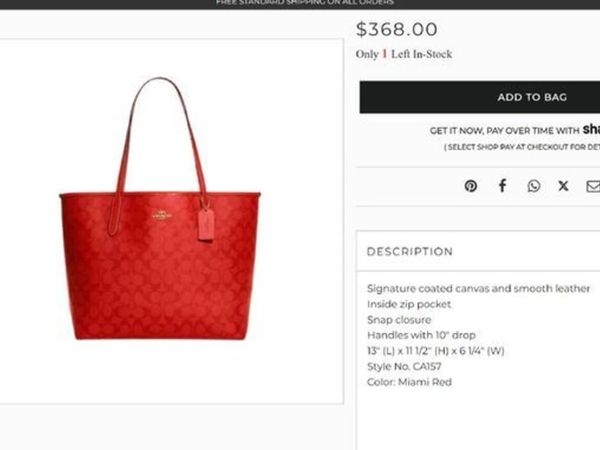Viewport: 600px width, 450px height.
Task: Share the product by email icon
Action: 593,186
